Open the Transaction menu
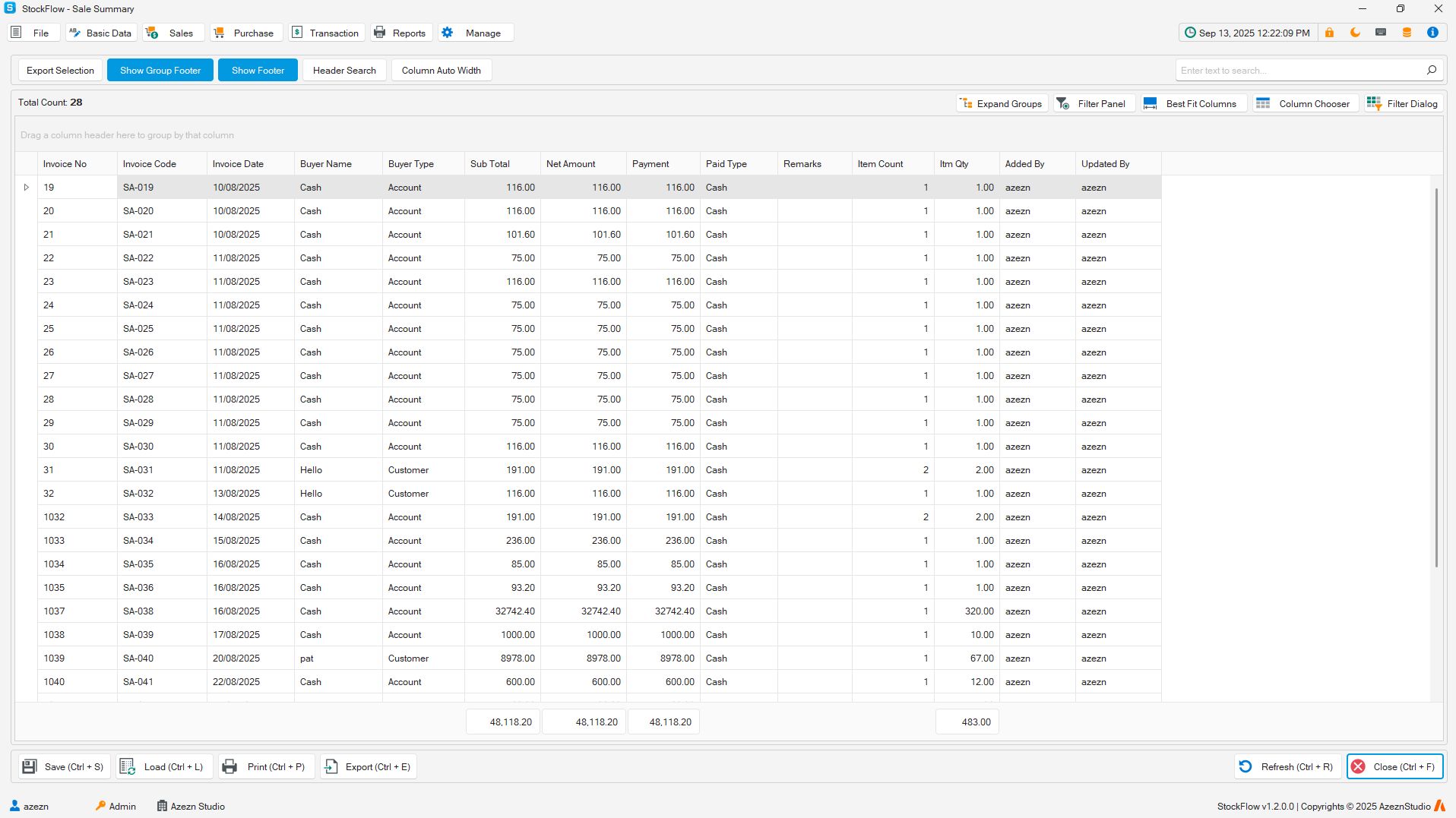 pyautogui.click(x=326, y=33)
